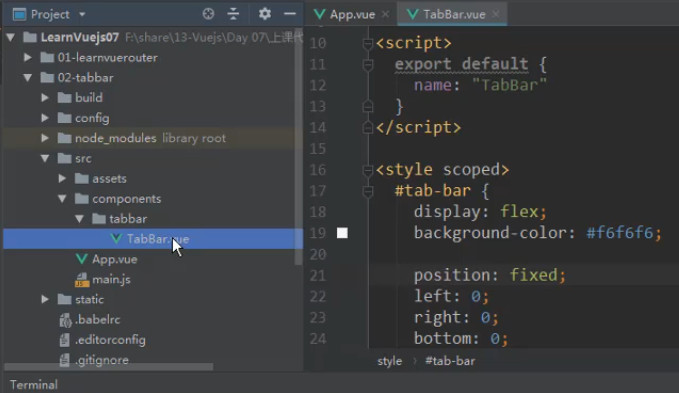Expand the node_modules folder

pyautogui.click(x=45, y=138)
